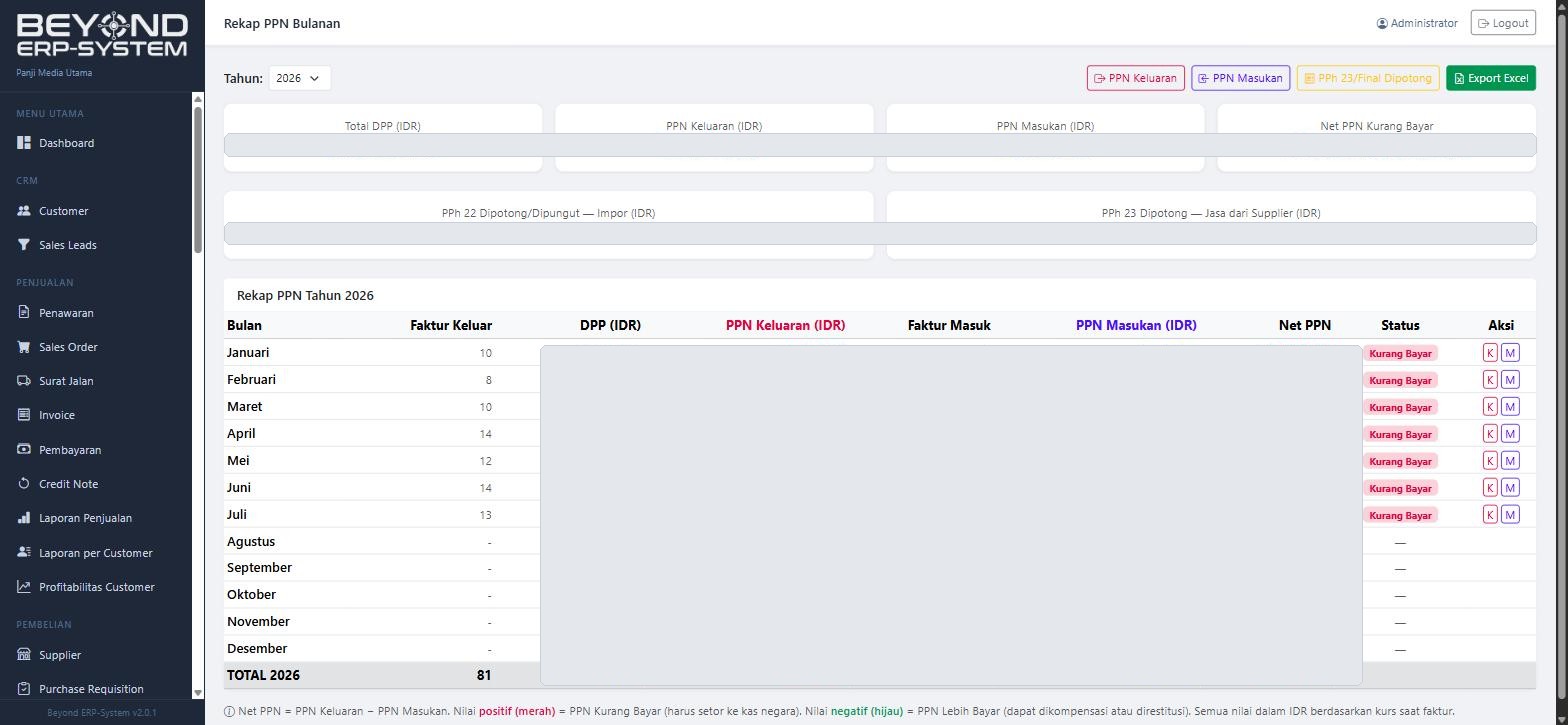
Task: Click the Dashboard grid icon in sidebar
Action: click(24, 143)
